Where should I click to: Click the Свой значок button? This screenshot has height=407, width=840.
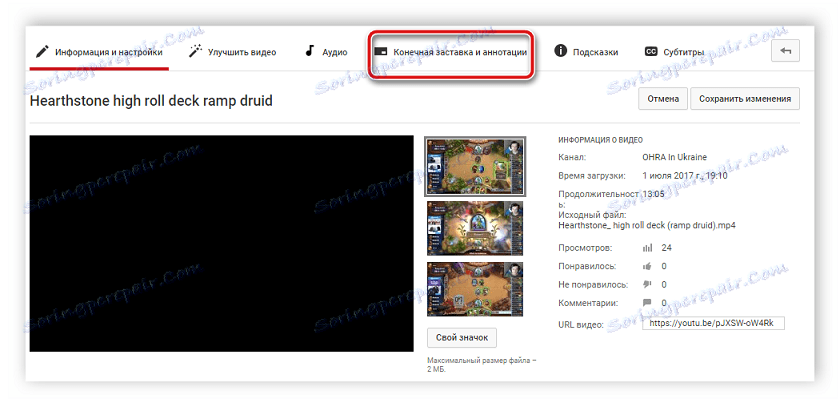[x=462, y=338]
